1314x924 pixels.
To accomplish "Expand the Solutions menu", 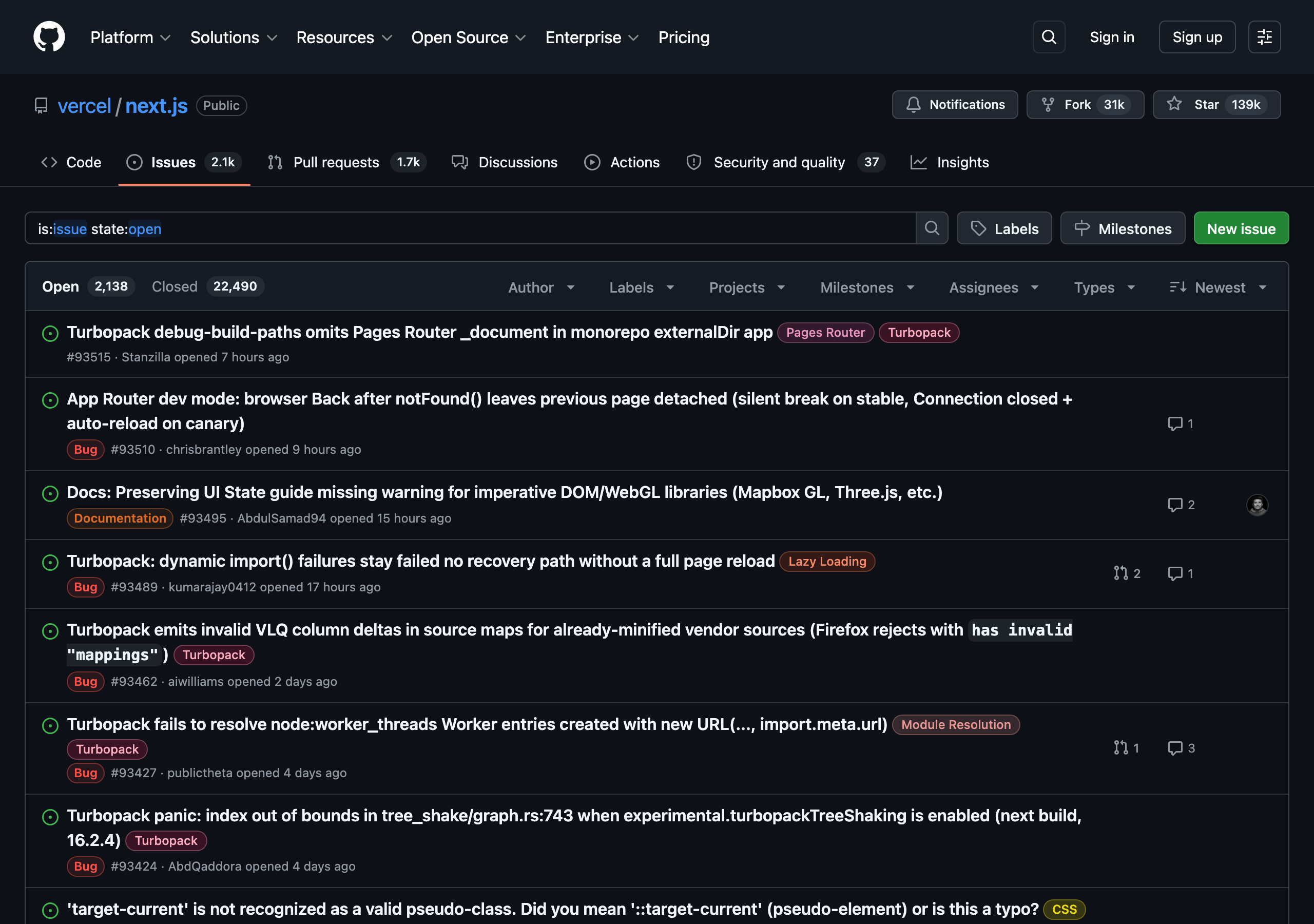I will point(234,37).
